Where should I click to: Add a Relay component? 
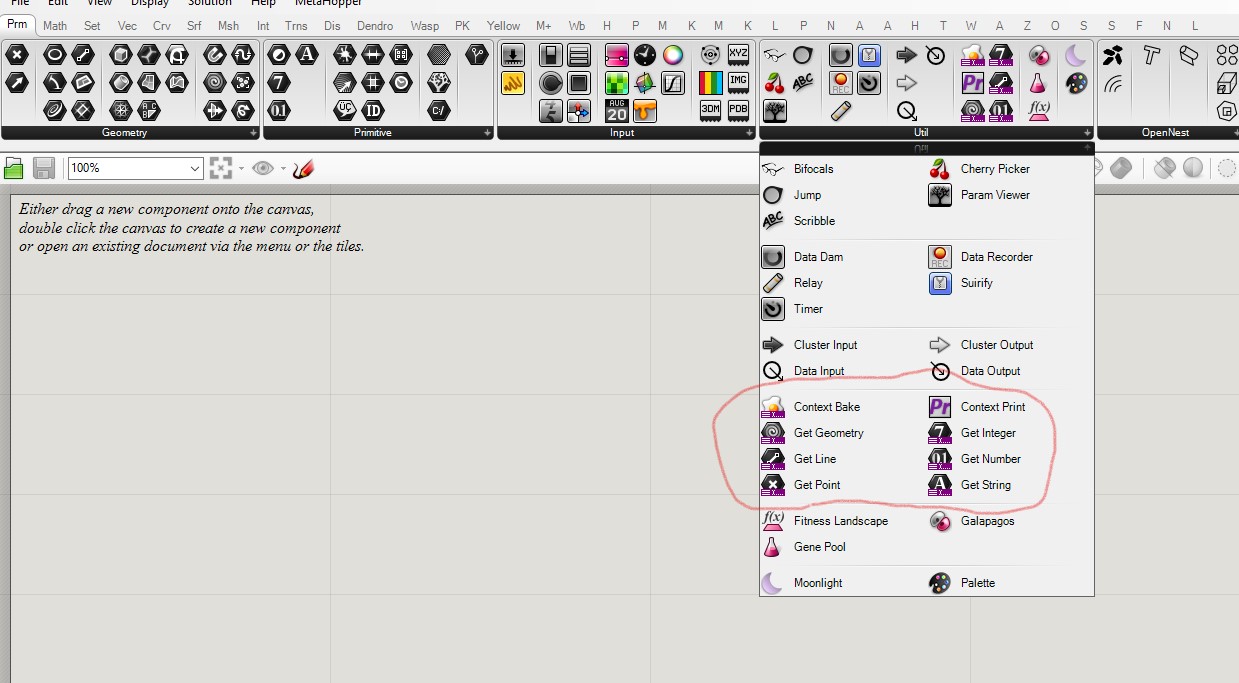(x=808, y=282)
